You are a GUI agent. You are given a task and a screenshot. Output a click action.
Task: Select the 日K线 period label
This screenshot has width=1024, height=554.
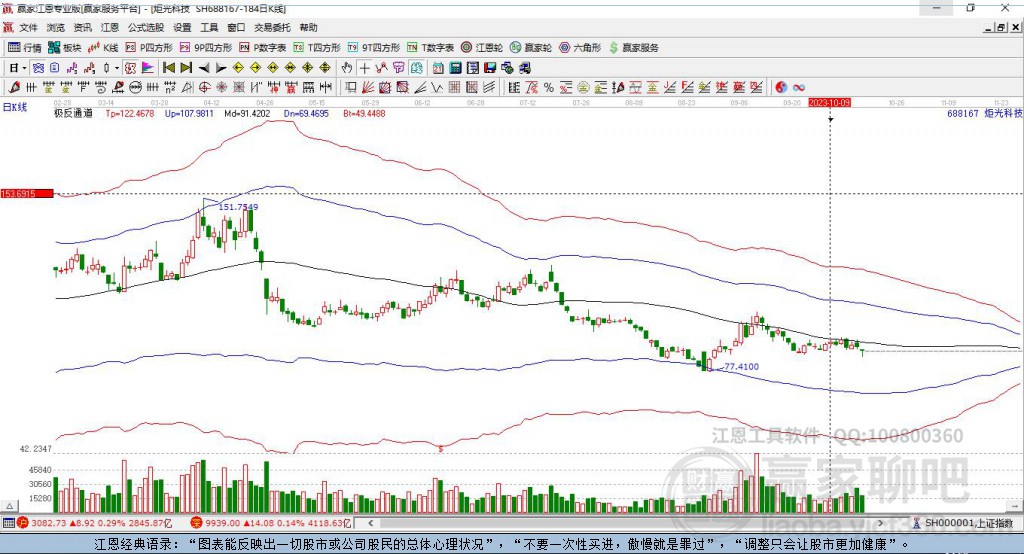[x=15, y=107]
